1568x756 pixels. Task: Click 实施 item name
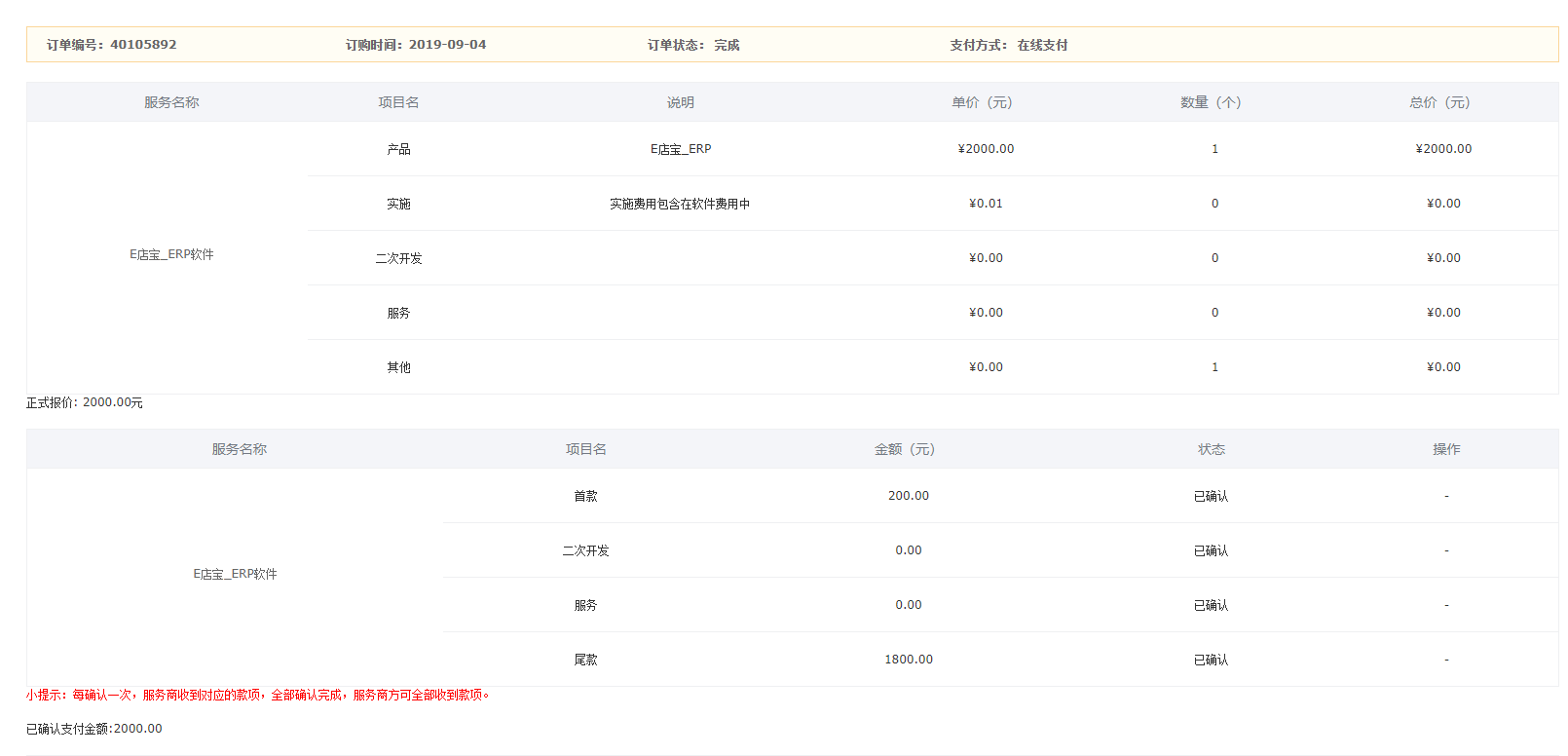[398, 204]
